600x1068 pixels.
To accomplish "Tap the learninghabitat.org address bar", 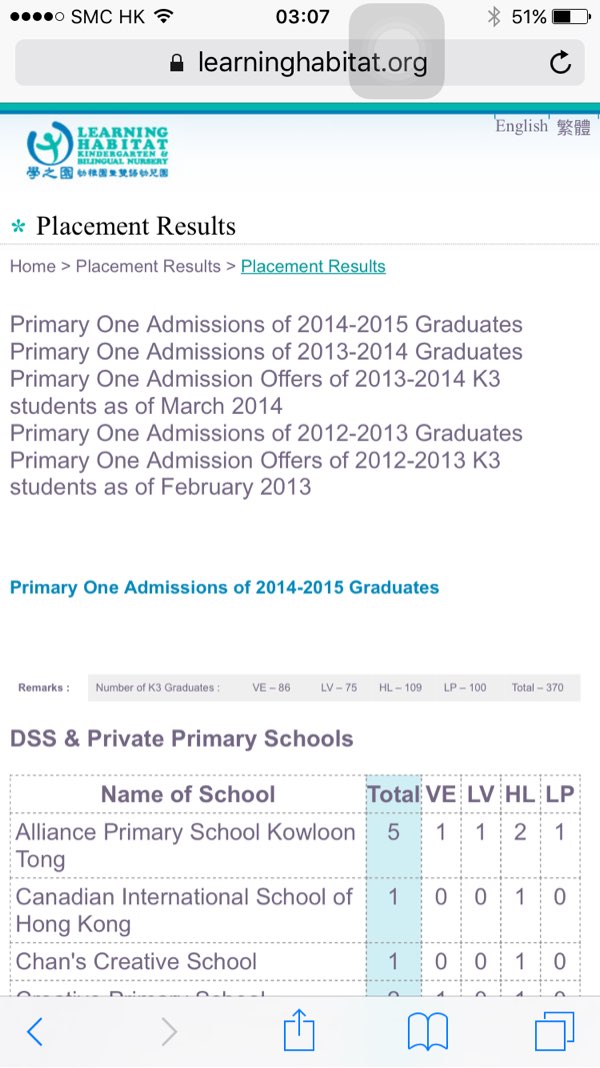I will click(300, 63).
